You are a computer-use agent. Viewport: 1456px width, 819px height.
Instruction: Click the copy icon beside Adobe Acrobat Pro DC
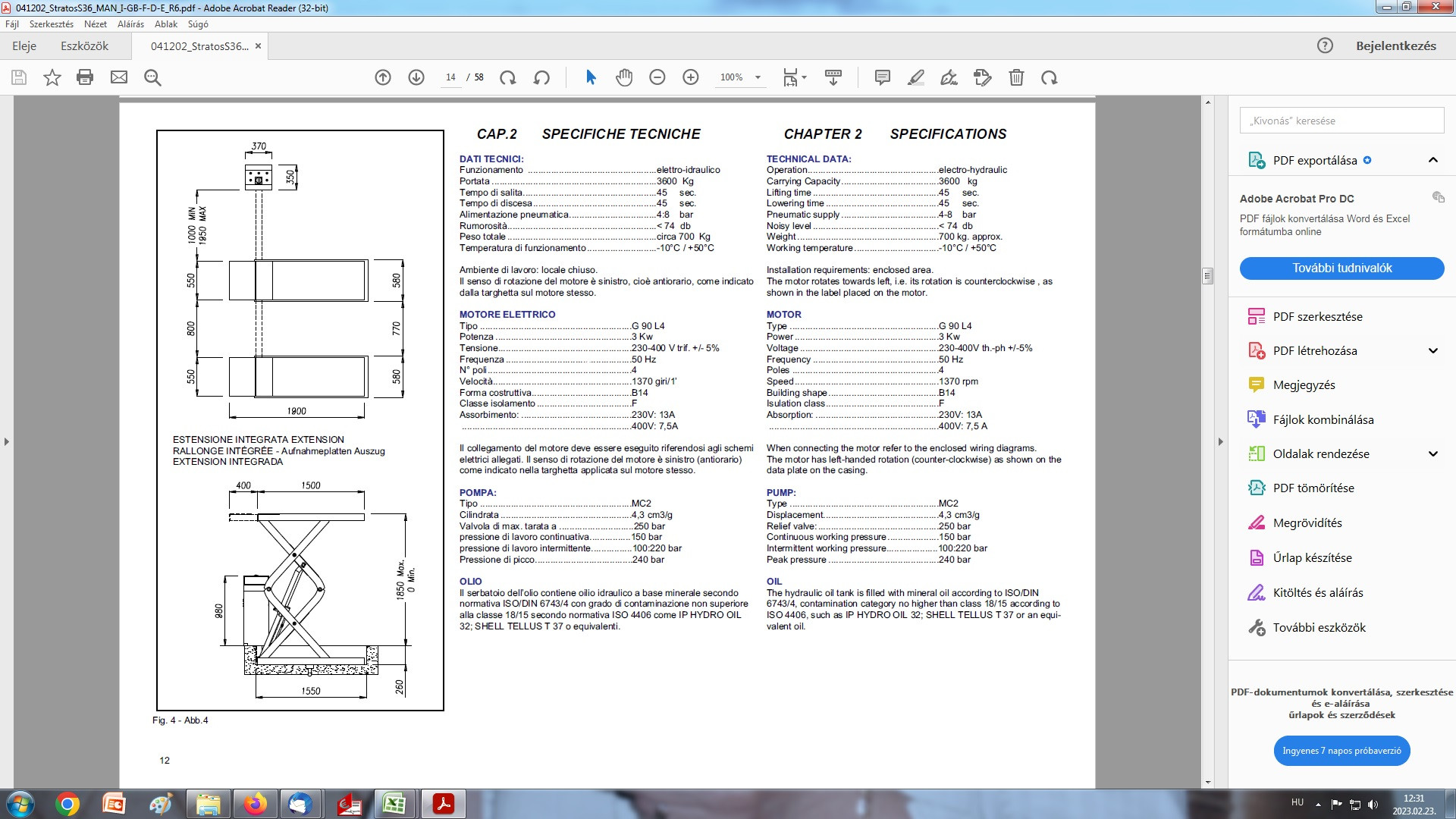point(1438,197)
